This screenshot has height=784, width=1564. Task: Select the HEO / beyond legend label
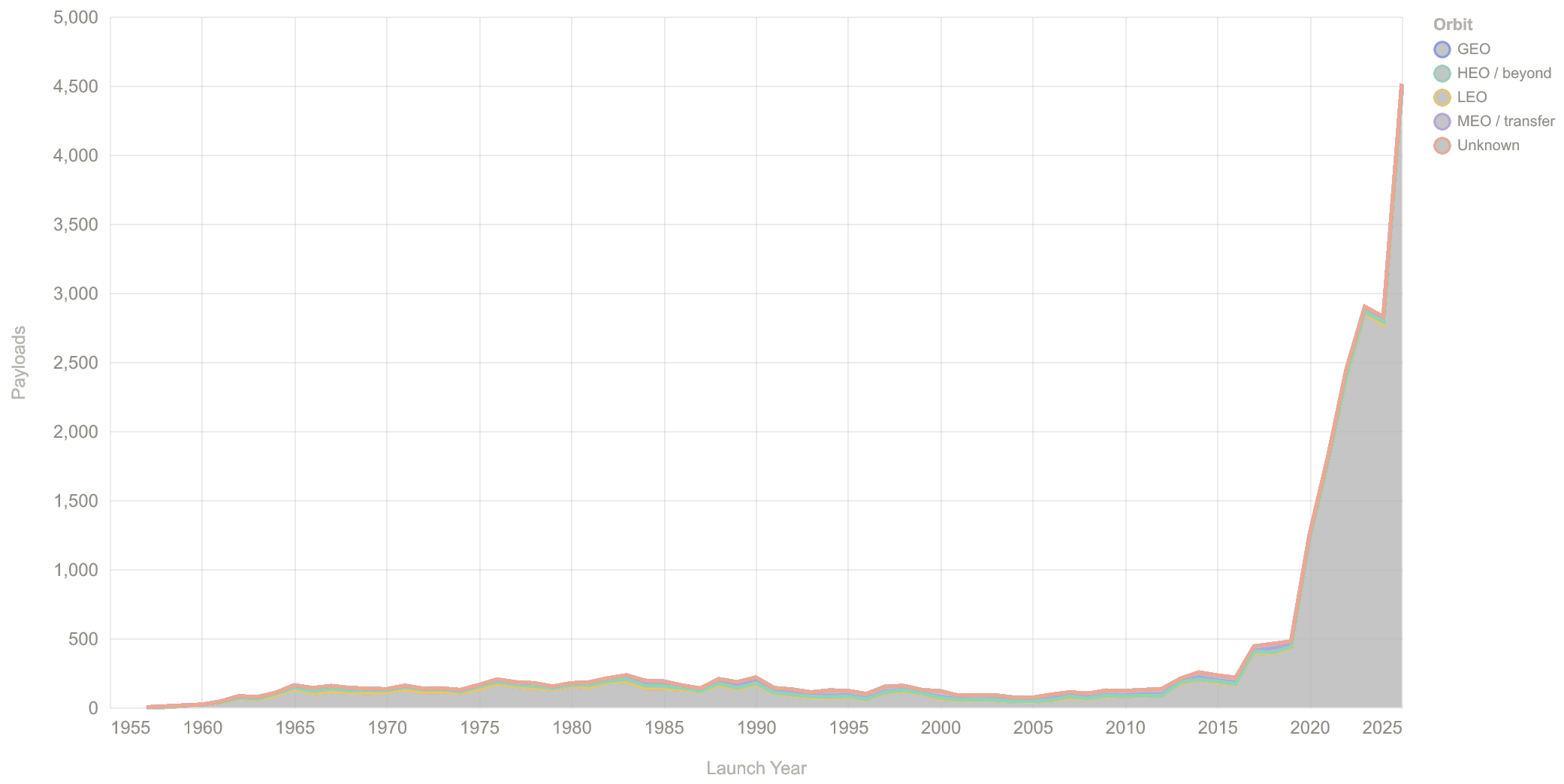pyautogui.click(x=1504, y=74)
